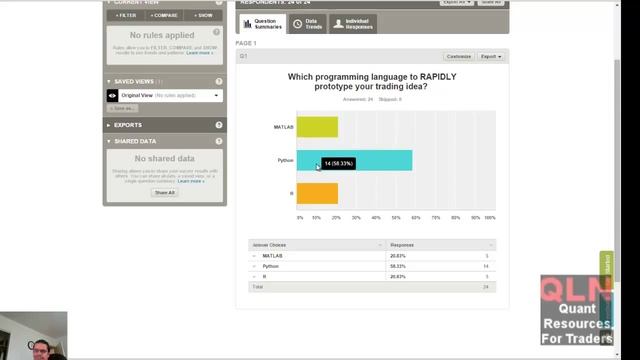Viewport: 640px width, 360px height.
Task: Open the Q1 Export dropdown
Action: click(x=491, y=56)
